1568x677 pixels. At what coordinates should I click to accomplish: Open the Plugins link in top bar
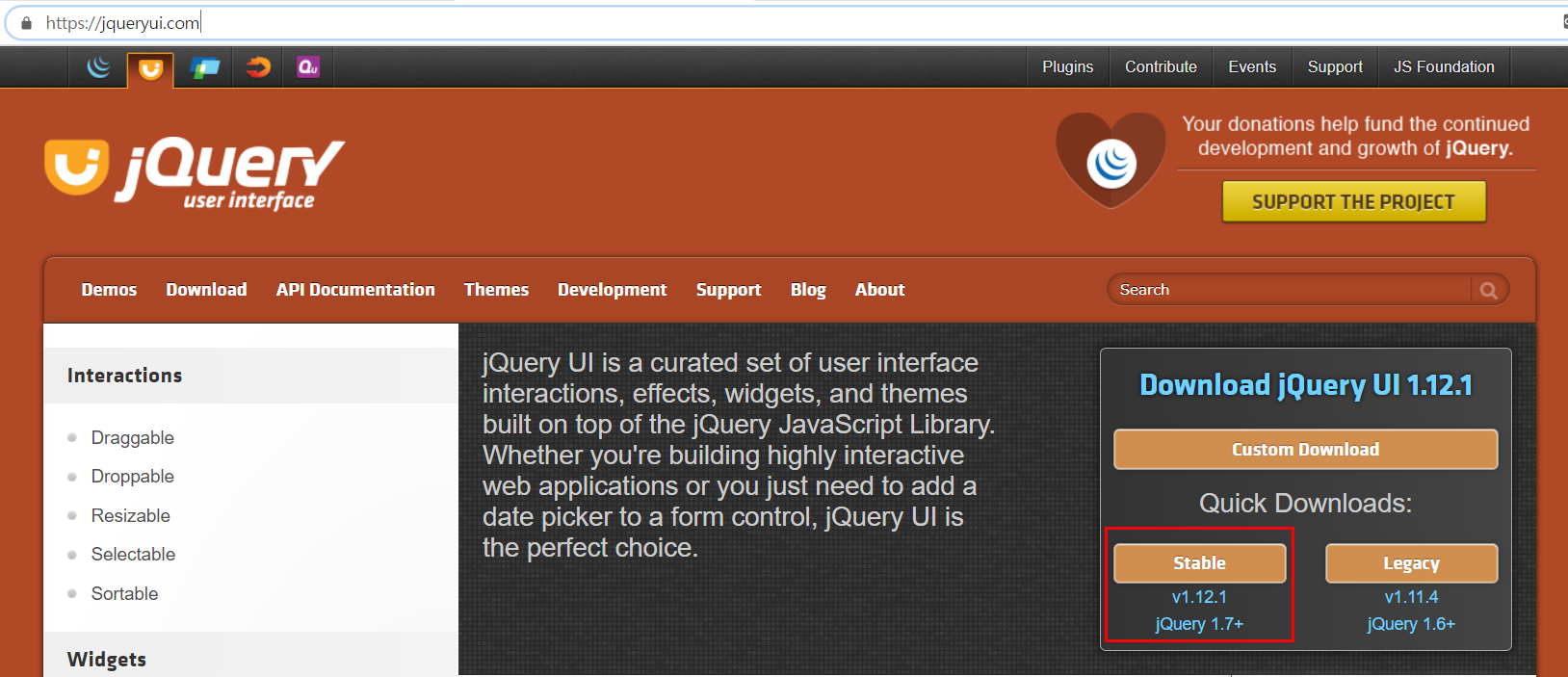(1067, 67)
